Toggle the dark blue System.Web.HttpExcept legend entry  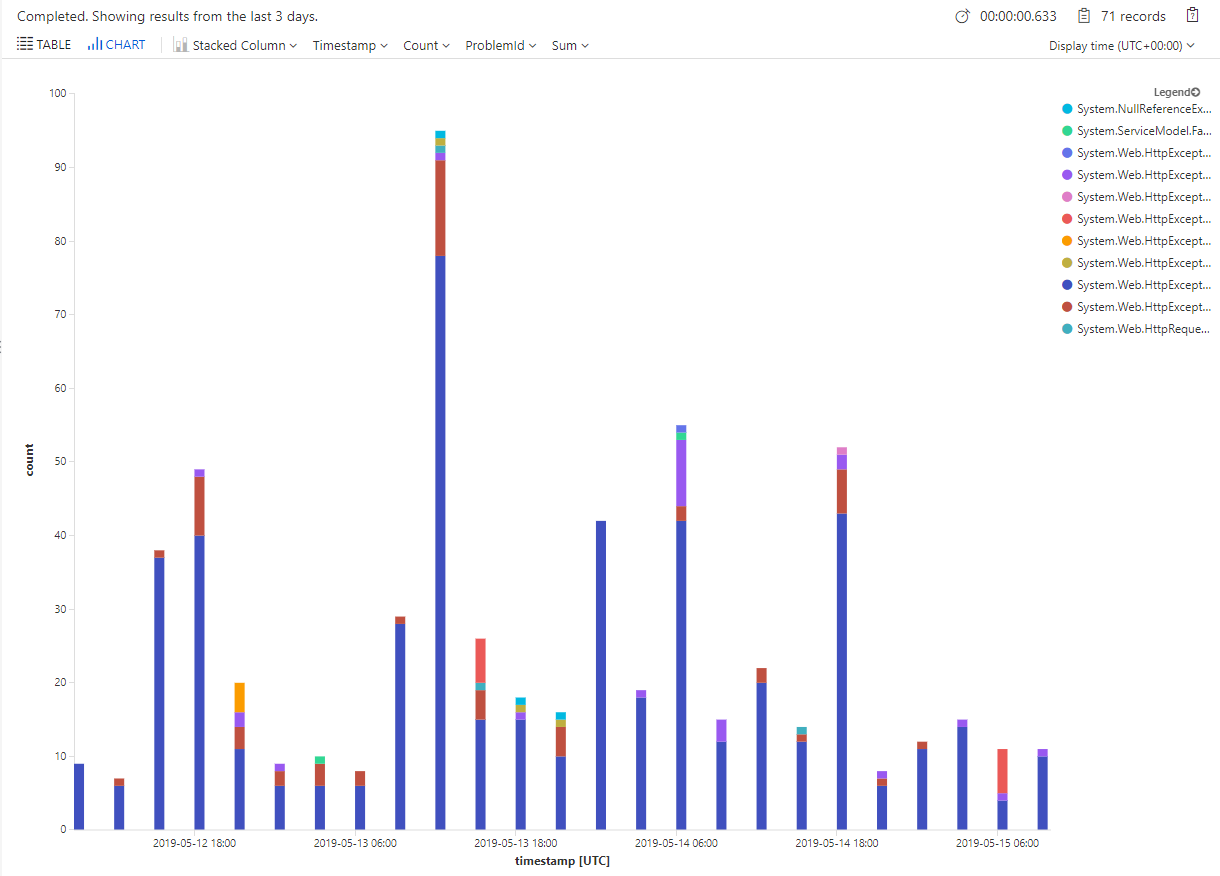pos(1137,285)
